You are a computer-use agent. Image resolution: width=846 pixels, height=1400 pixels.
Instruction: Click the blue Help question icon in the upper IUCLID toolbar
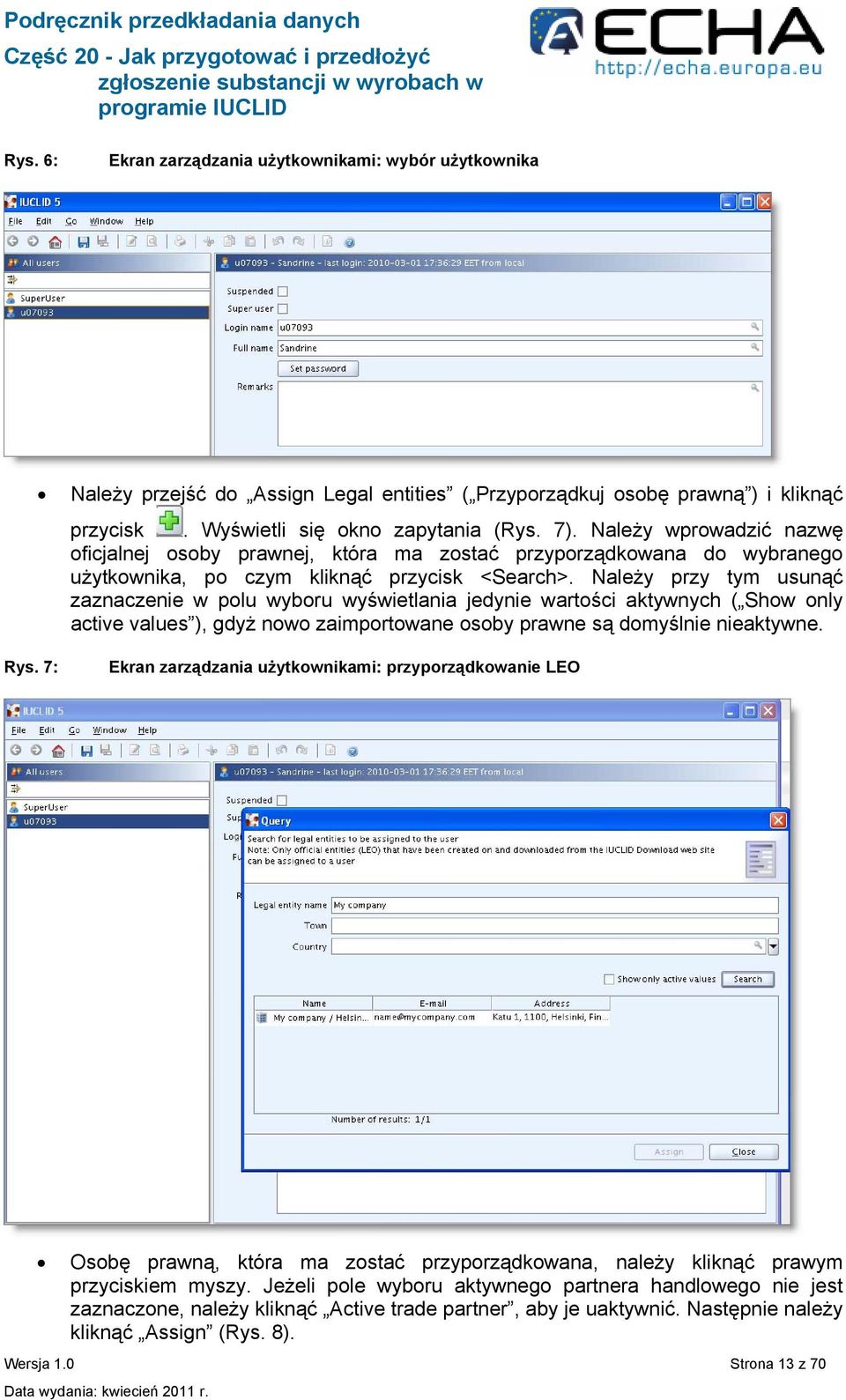[349, 242]
